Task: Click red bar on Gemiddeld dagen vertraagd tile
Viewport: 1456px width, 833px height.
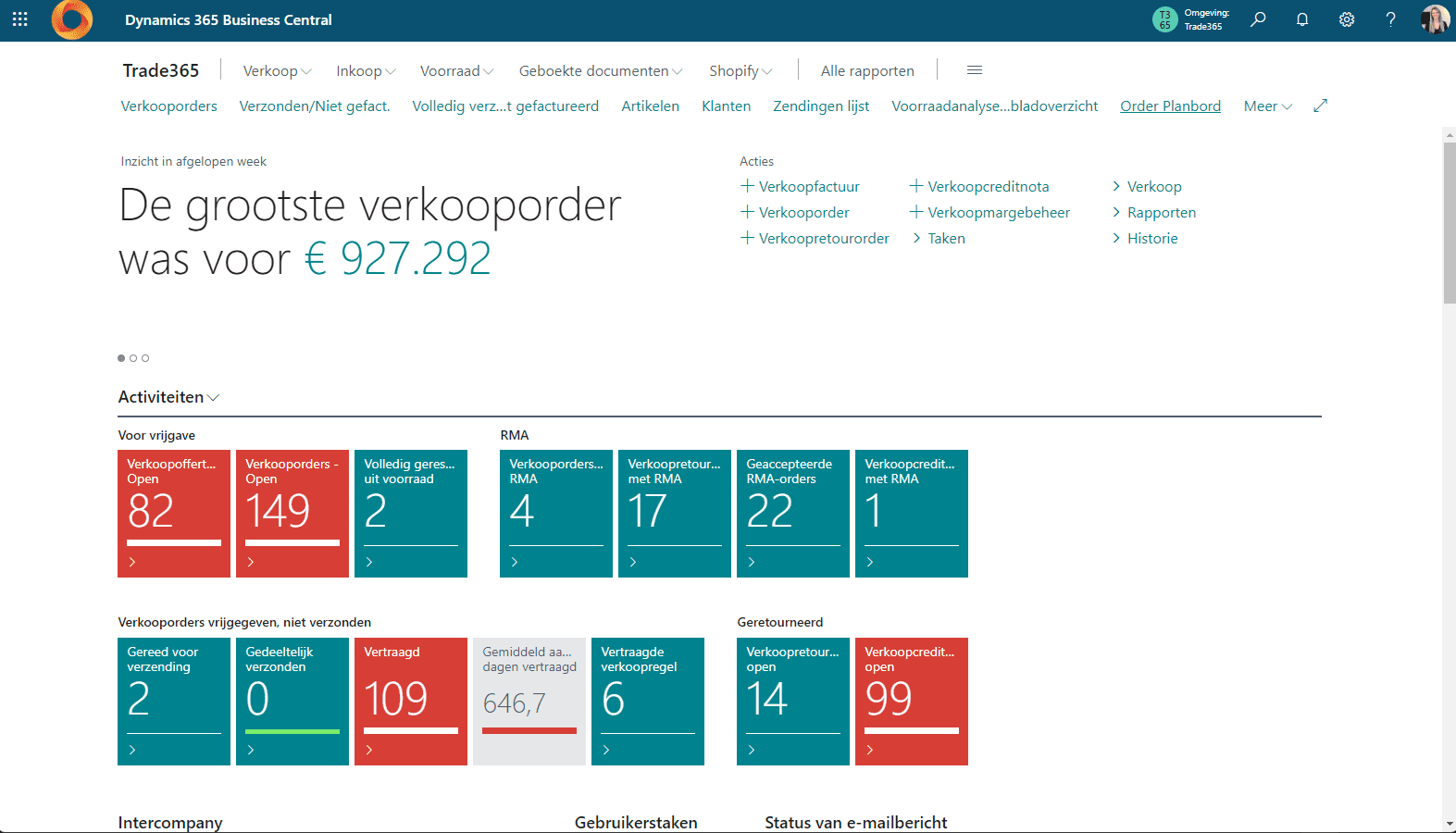Action: [529, 731]
